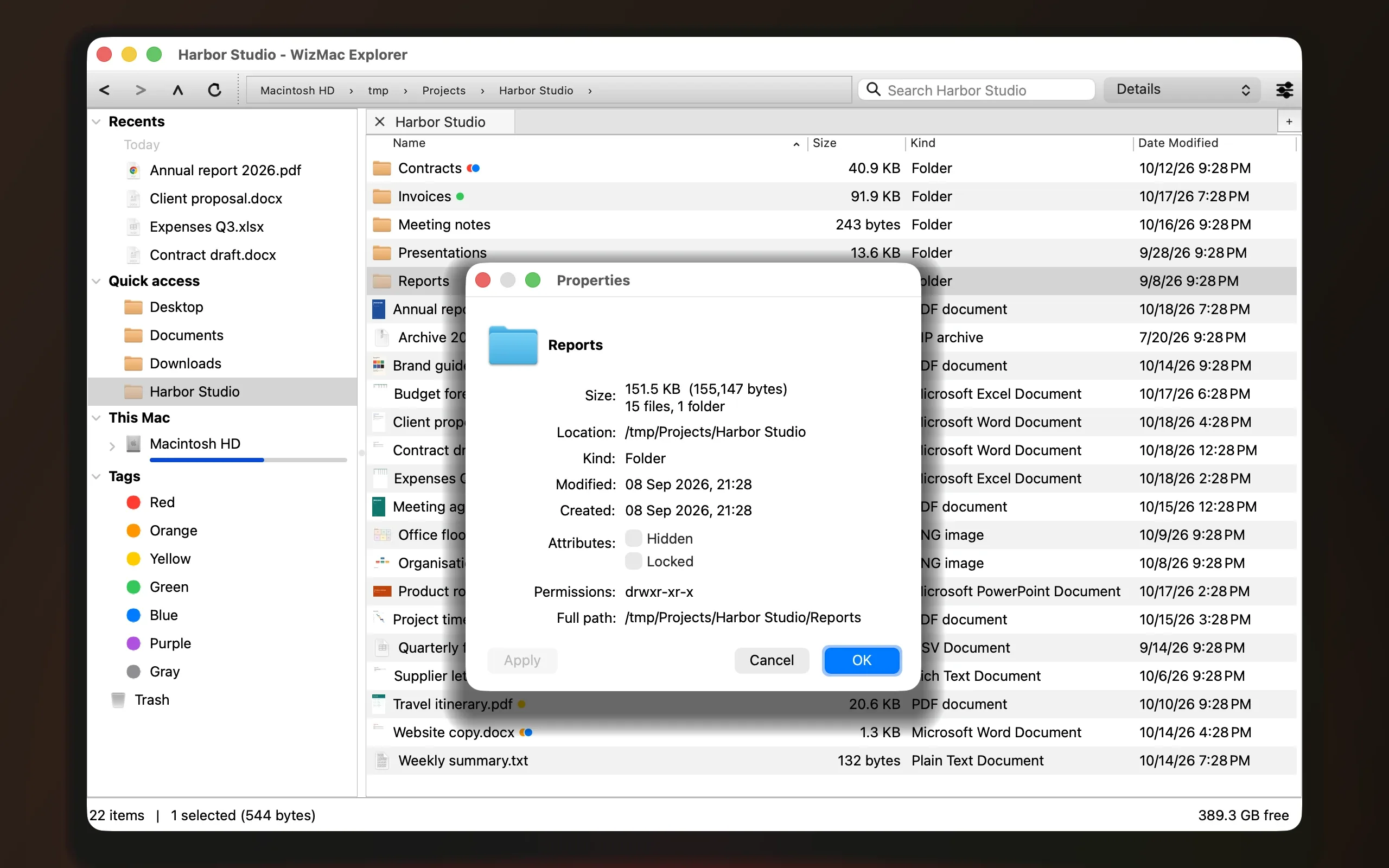Enable the Hidden attribute checkbox
Screen dimensions: 1389x868
633,539
